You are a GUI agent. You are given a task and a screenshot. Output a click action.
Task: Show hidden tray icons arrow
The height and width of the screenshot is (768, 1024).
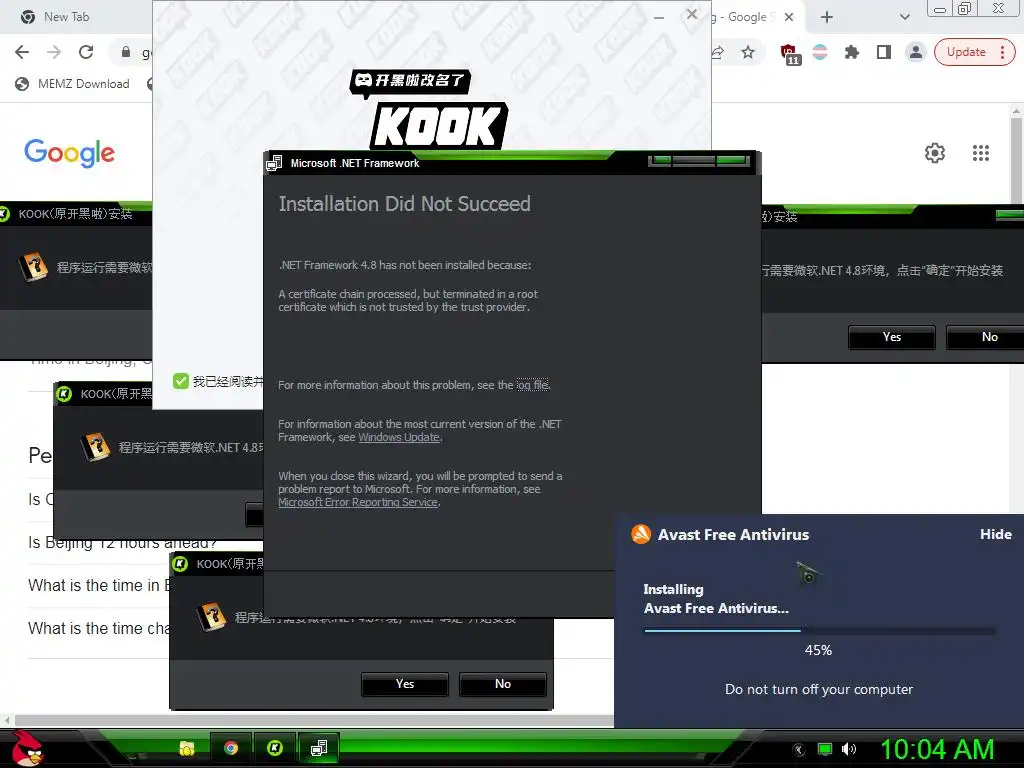click(x=799, y=749)
